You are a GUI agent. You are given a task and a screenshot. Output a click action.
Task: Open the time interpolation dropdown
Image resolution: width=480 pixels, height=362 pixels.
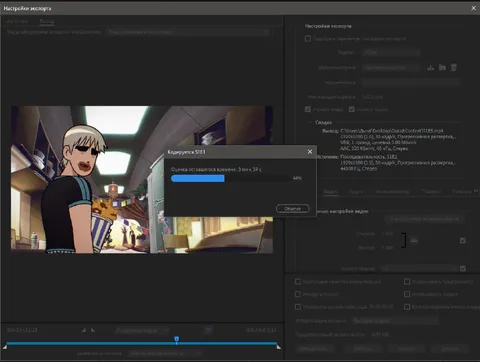point(395,321)
